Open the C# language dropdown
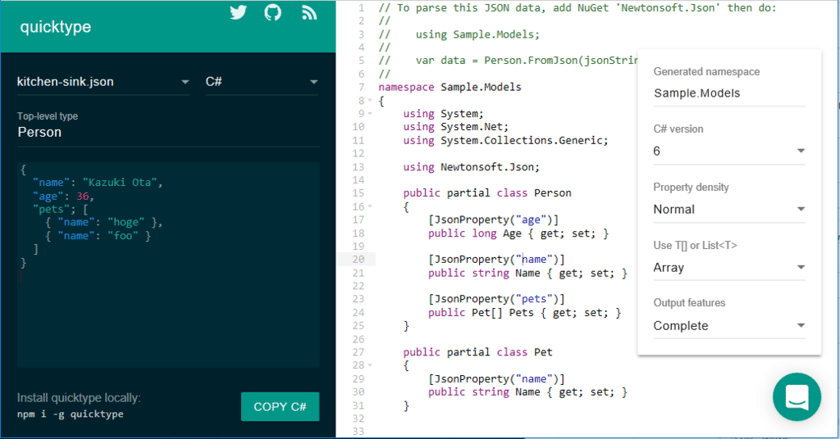 click(x=262, y=81)
